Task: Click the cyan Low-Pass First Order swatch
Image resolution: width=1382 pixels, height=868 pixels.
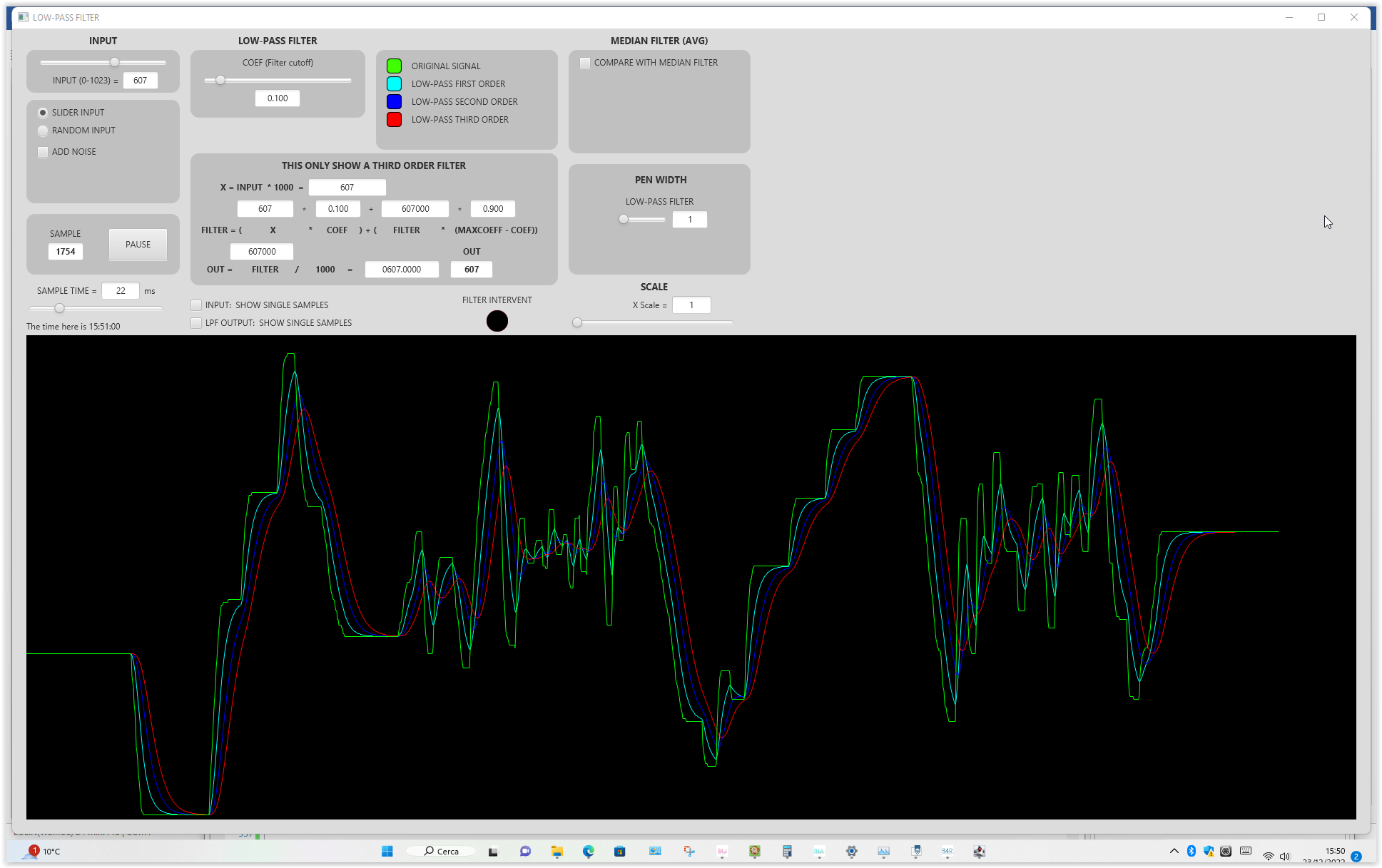Action: [394, 84]
